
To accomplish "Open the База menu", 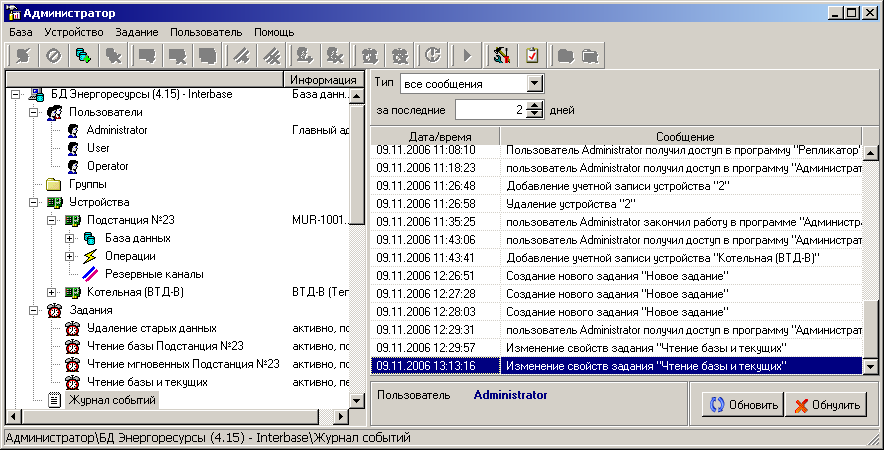I will [x=21, y=32].
